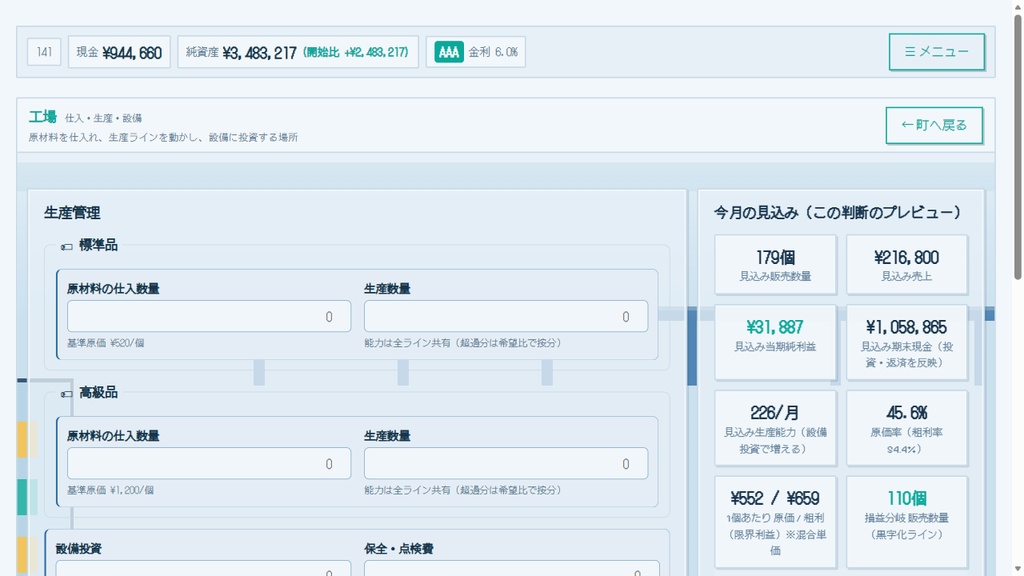Click the ←町へ戻る button
Viewport: 1024px width, 576px height.
[934, 125]
